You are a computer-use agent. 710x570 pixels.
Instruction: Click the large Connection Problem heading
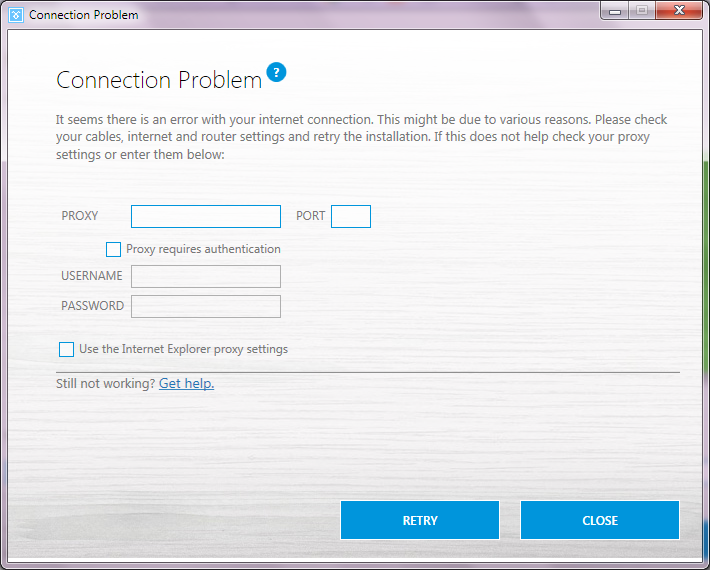(x=159, y=80)
